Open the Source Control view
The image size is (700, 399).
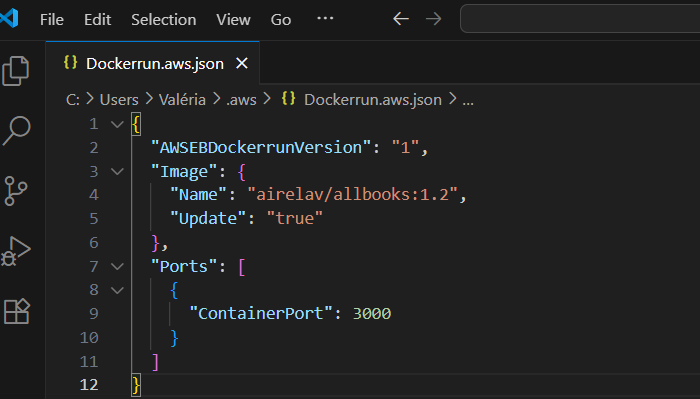tap(16, 191)
